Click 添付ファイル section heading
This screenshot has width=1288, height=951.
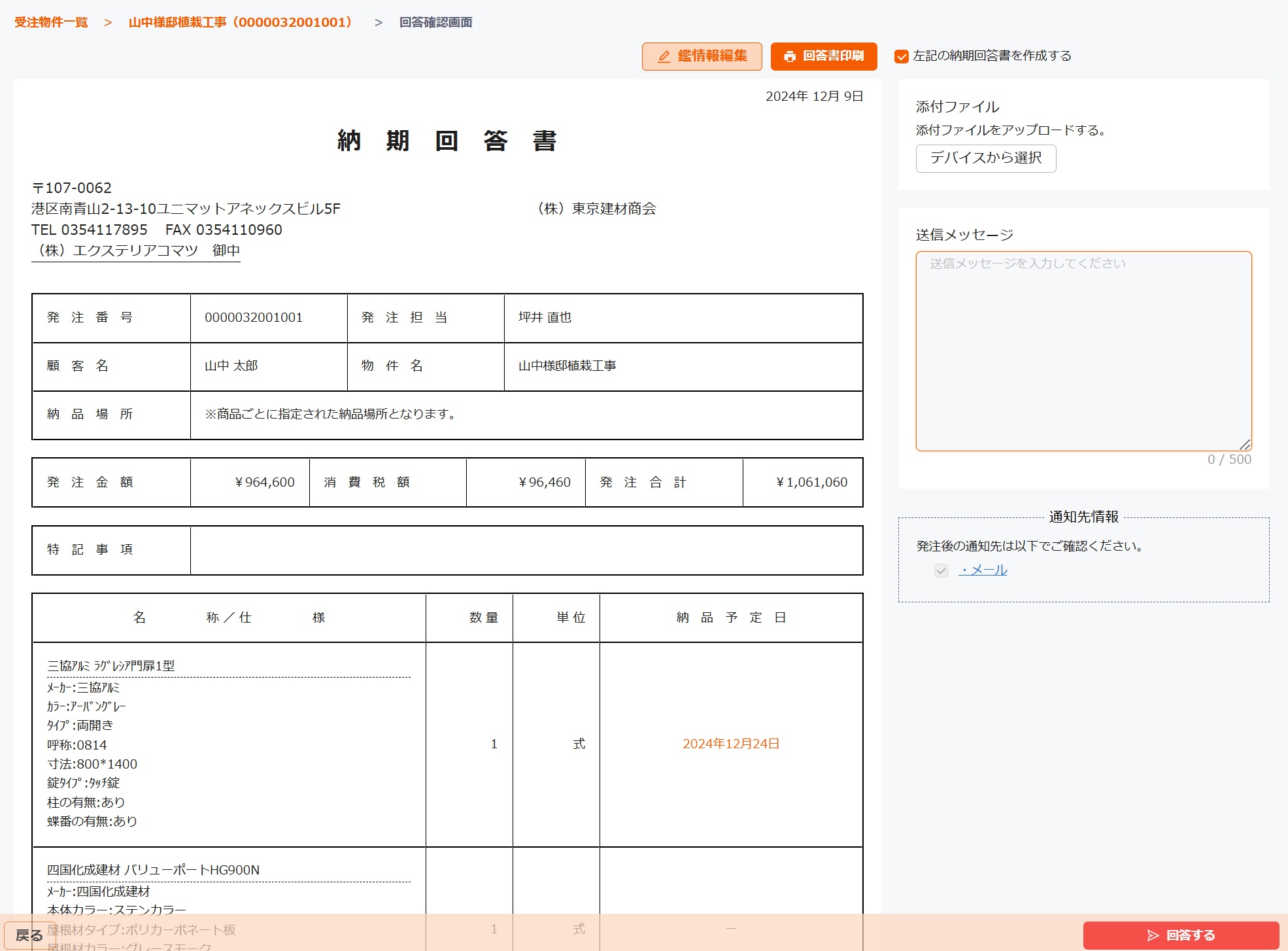point(957,107)
